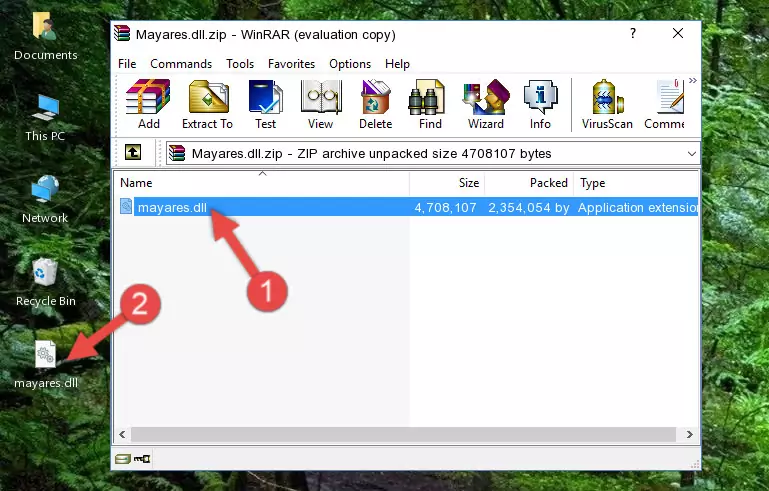Start VirusScan on the archive
769x491 pixels.
[607, 104]
